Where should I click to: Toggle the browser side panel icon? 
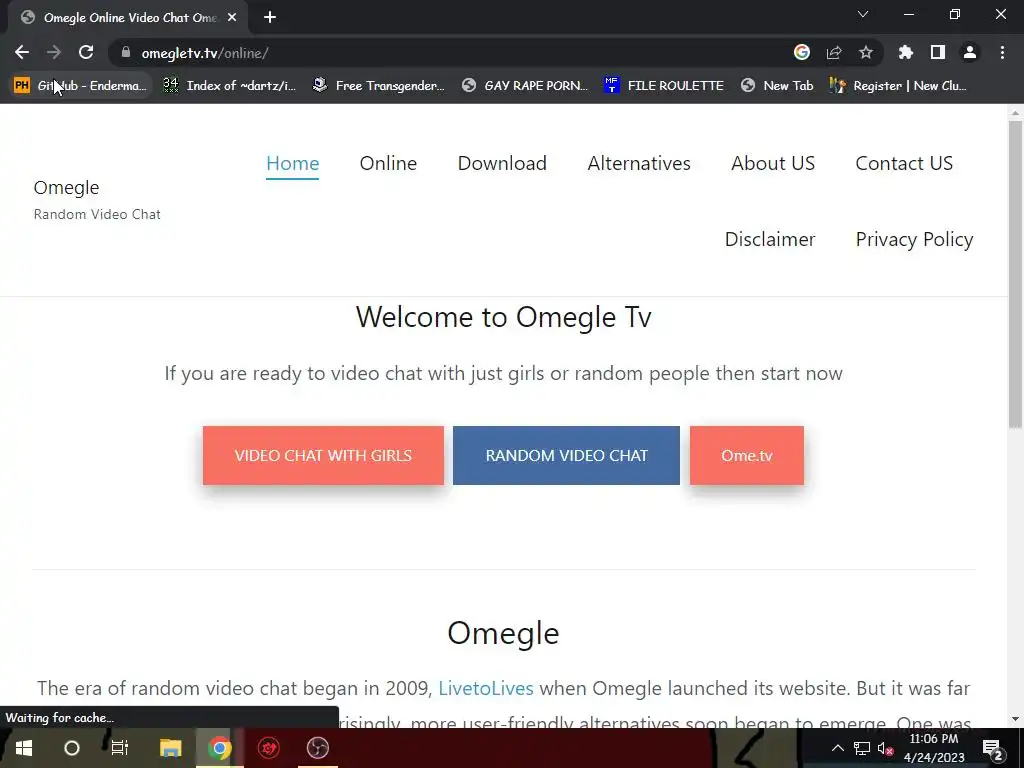click(x=938, y=52)
